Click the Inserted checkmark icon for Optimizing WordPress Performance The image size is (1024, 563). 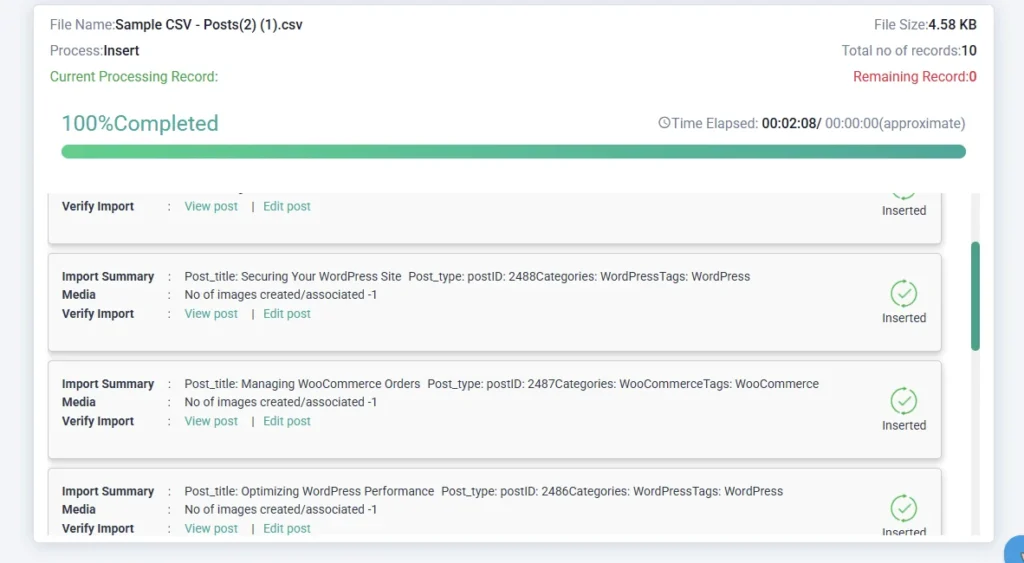pos(904,508)
